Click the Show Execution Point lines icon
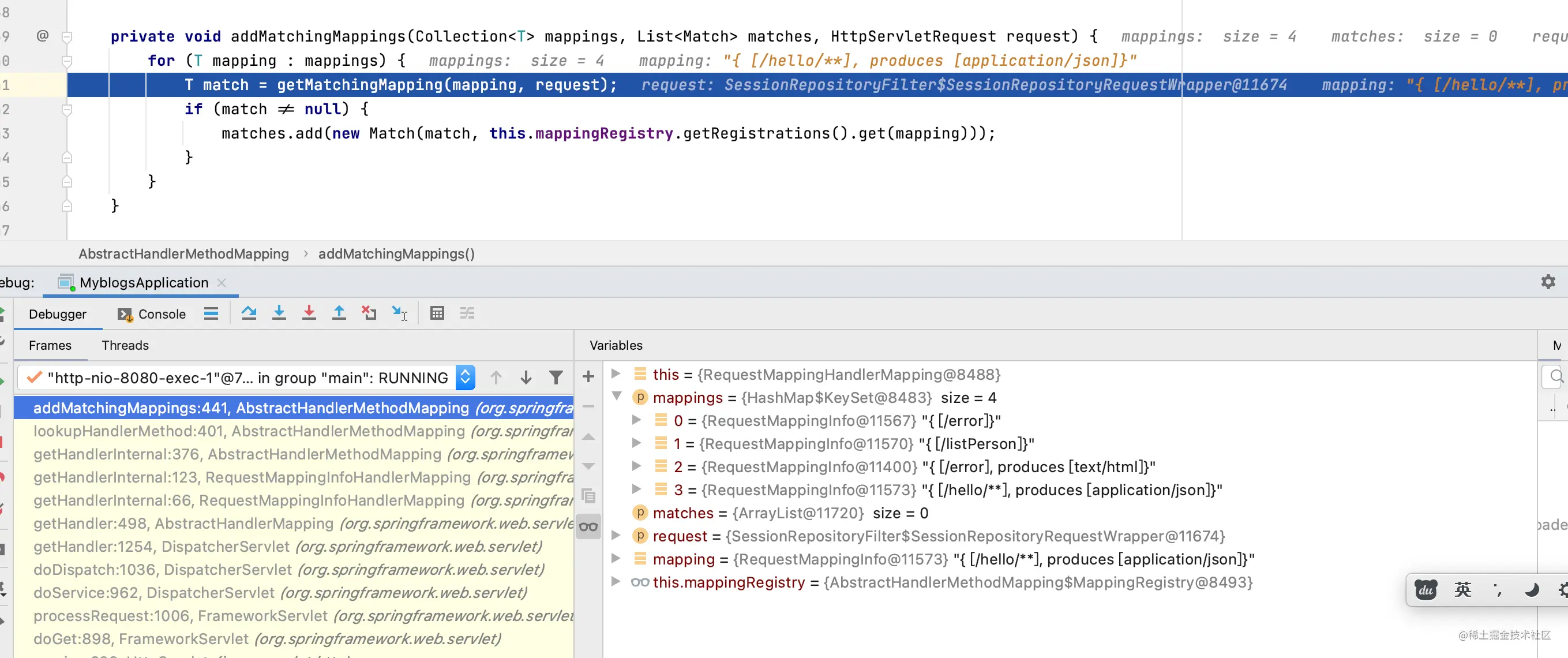The image size is (1568, 658). point(211,314)
